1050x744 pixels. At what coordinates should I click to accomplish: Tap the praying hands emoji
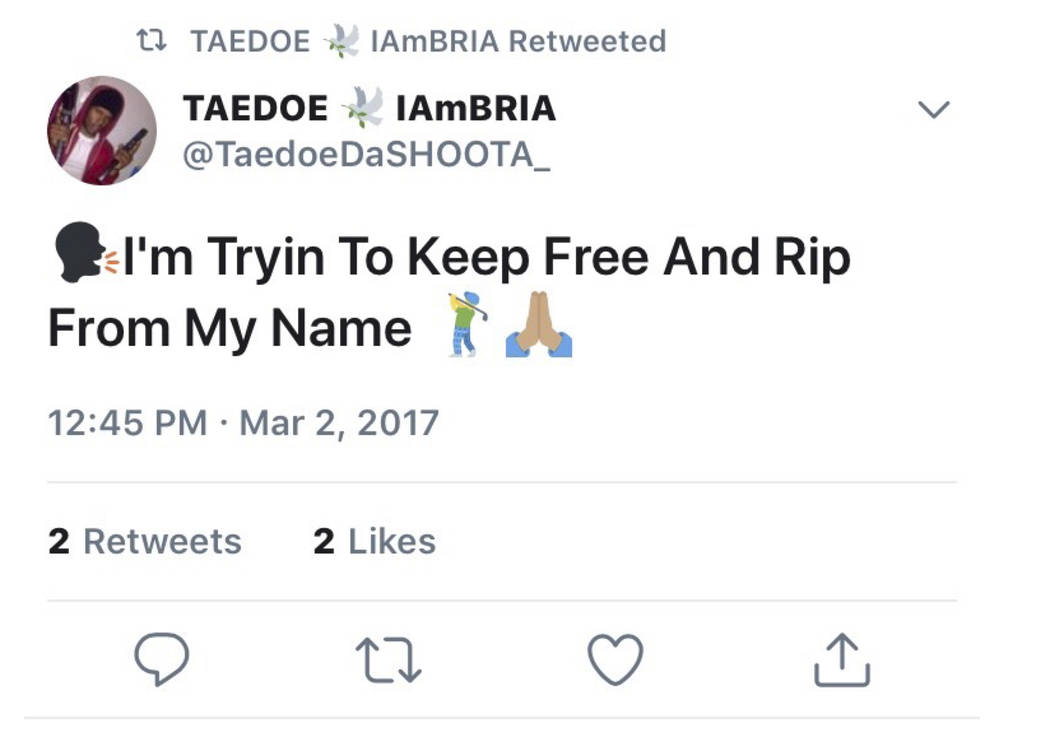(x=538, y=324)
